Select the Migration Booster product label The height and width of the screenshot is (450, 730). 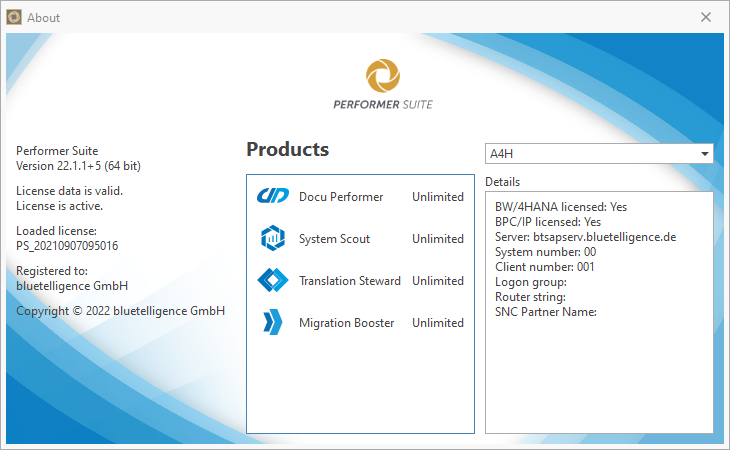click(346, 323)
